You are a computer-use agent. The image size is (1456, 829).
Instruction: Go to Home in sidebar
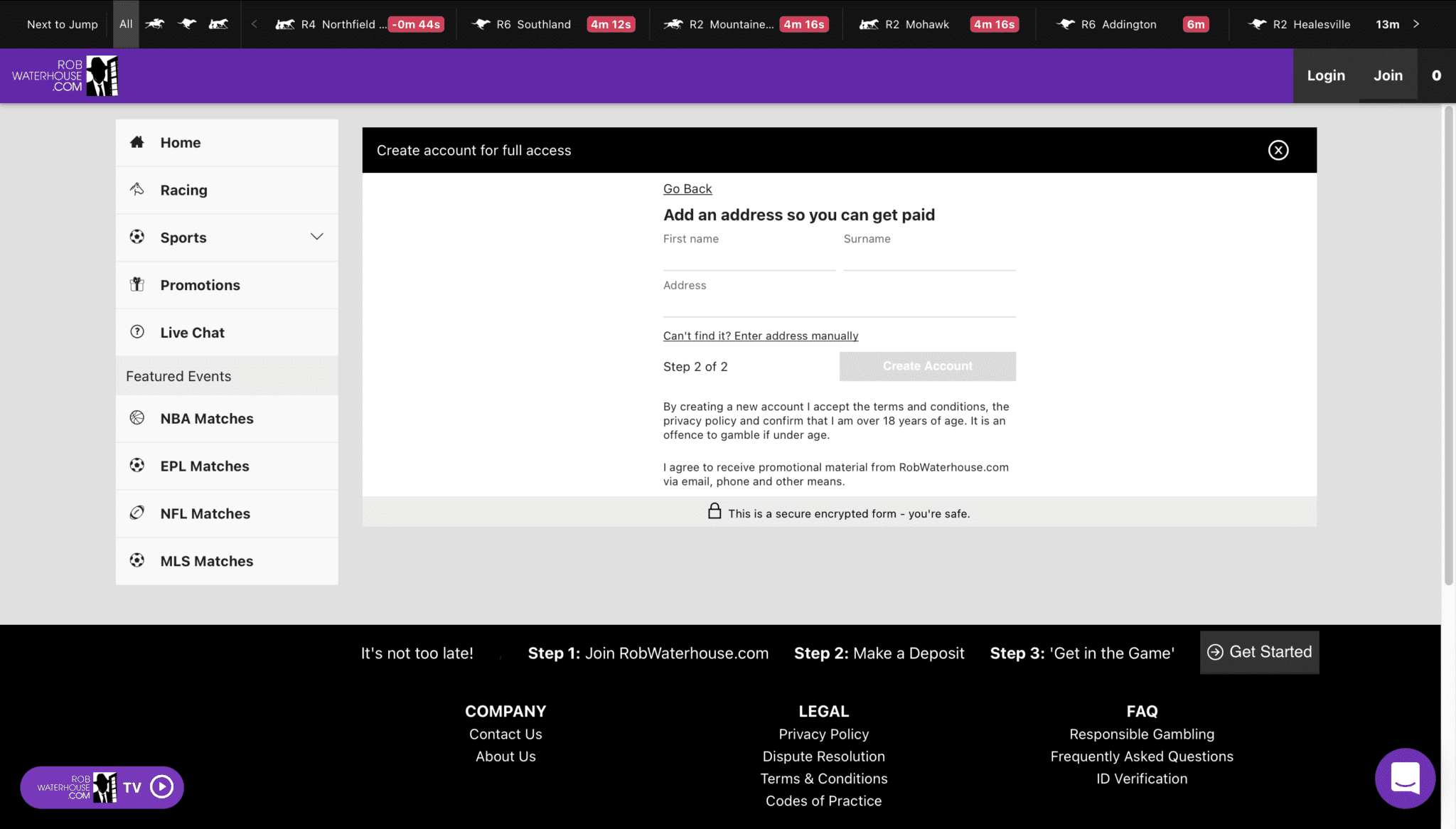coord(227,143)
